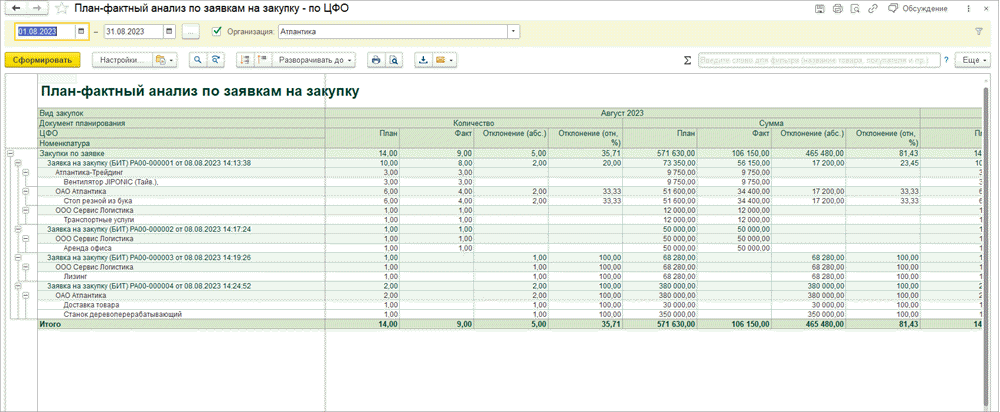Viewport: 1000px width, 412px height.
Task: Uncheck the Организация filter checkbox
Action: coord(216,31)
